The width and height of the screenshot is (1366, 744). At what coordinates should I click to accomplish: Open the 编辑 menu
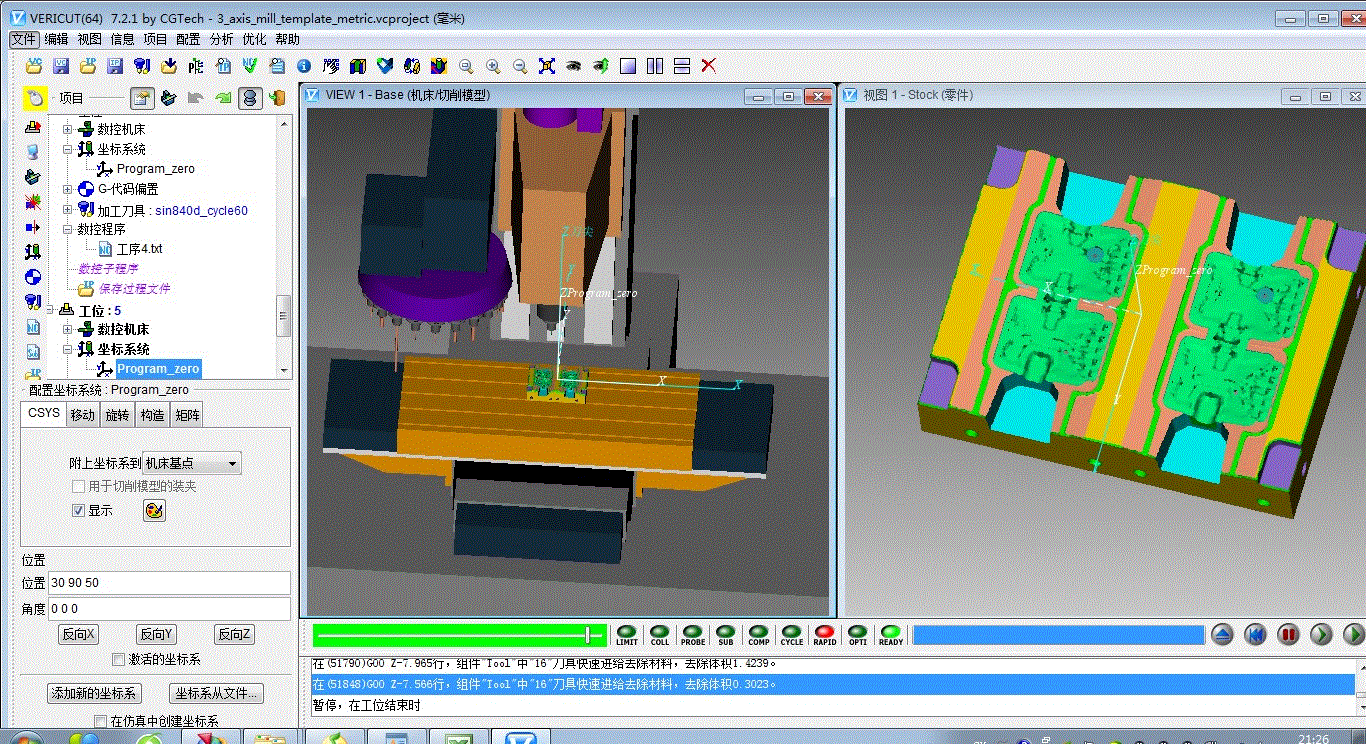[56, 39]
